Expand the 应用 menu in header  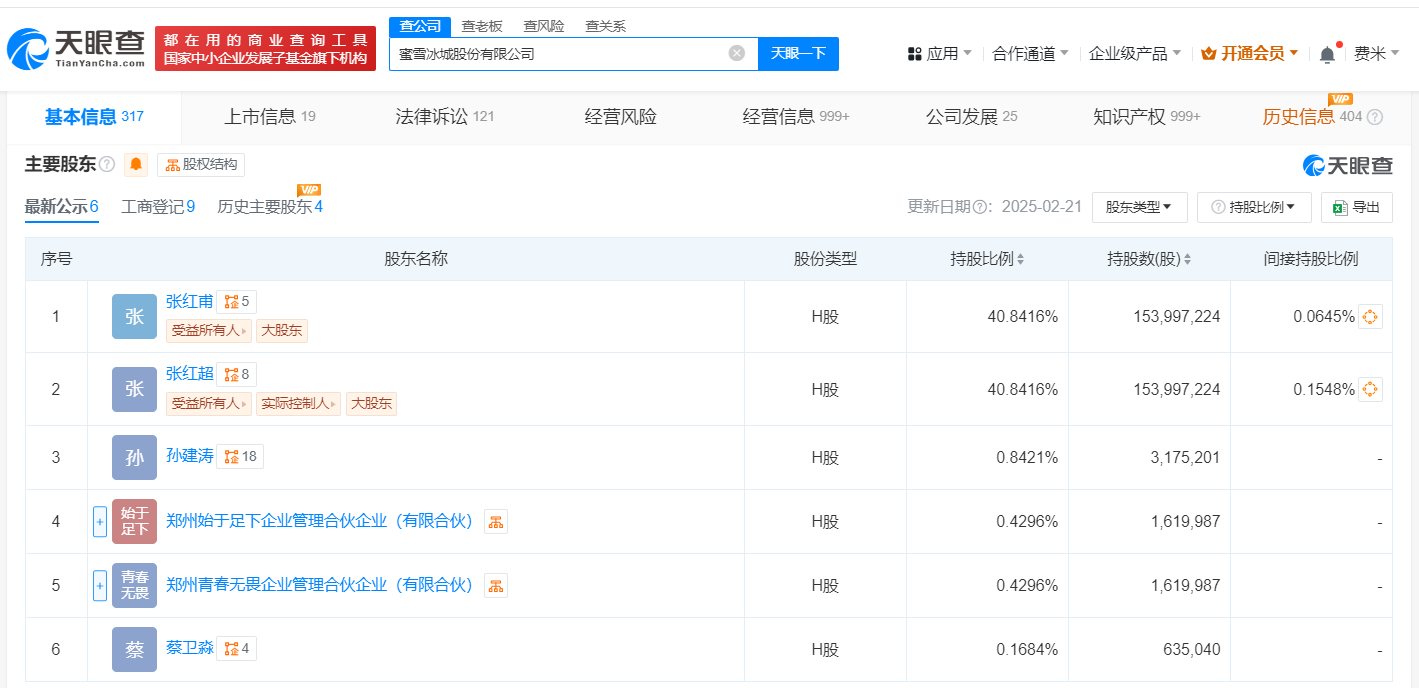coord(940,54)
